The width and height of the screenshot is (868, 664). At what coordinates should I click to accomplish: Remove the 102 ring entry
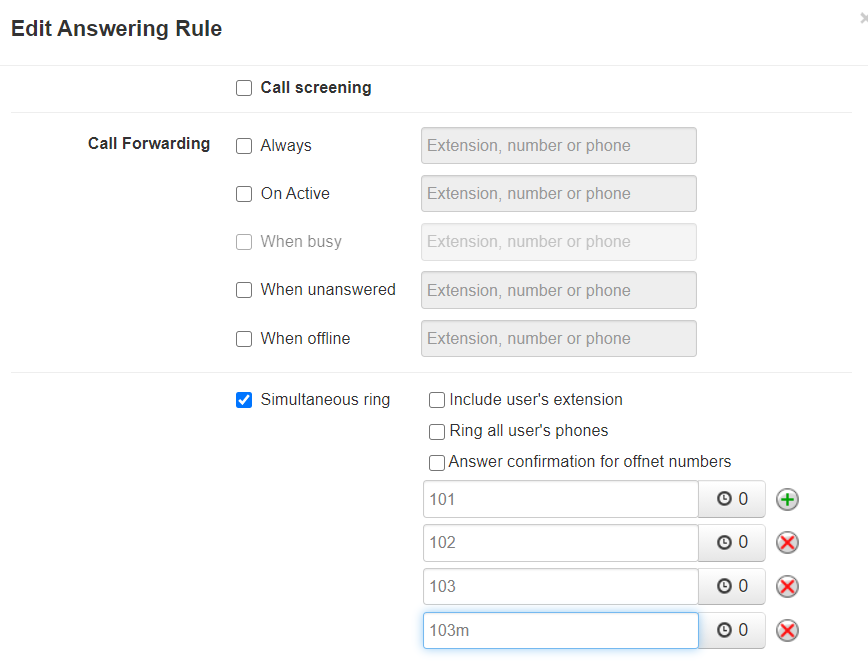click(x=788, y=543)
